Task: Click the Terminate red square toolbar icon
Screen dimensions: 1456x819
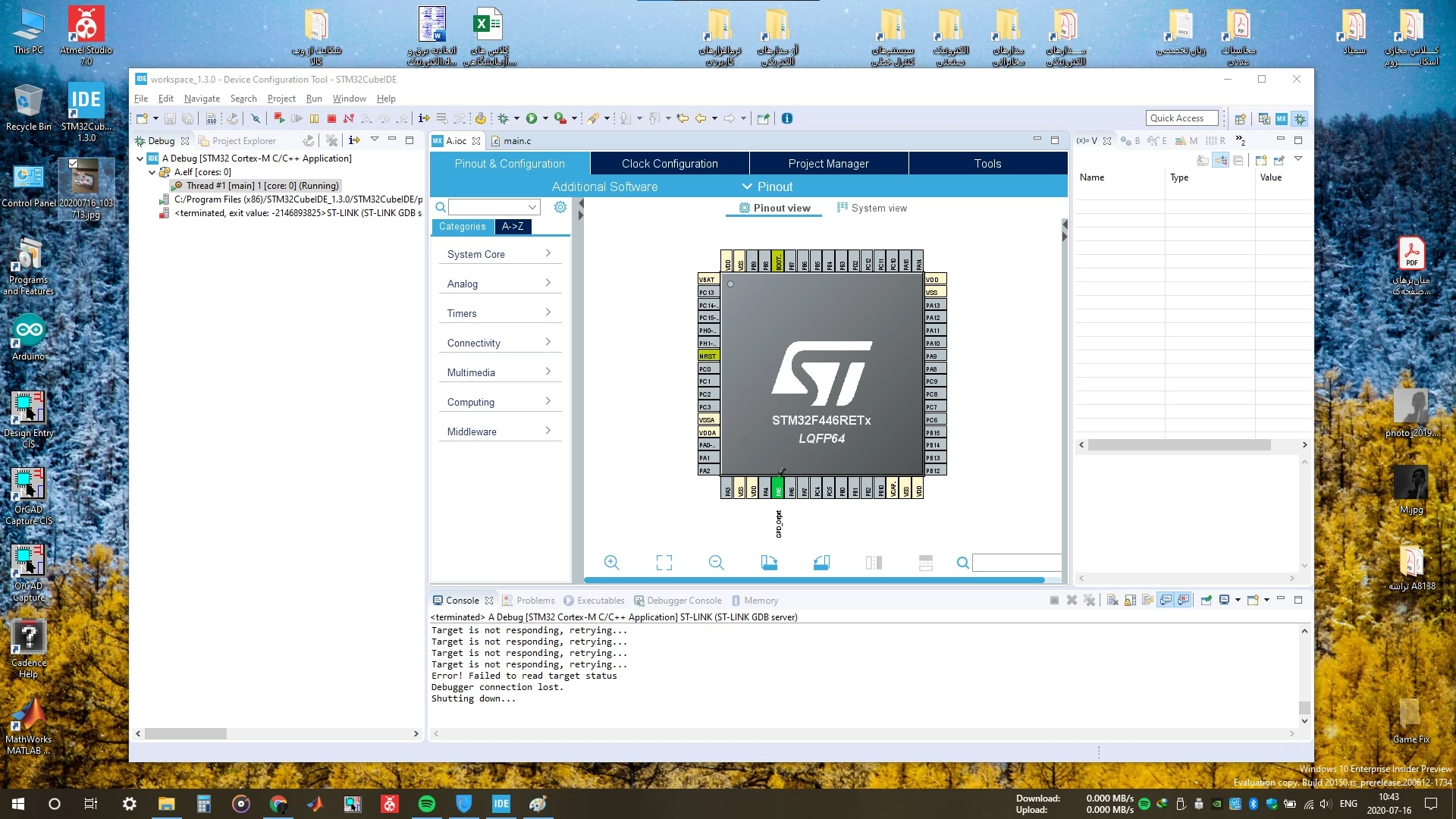Action: (331, 118)
